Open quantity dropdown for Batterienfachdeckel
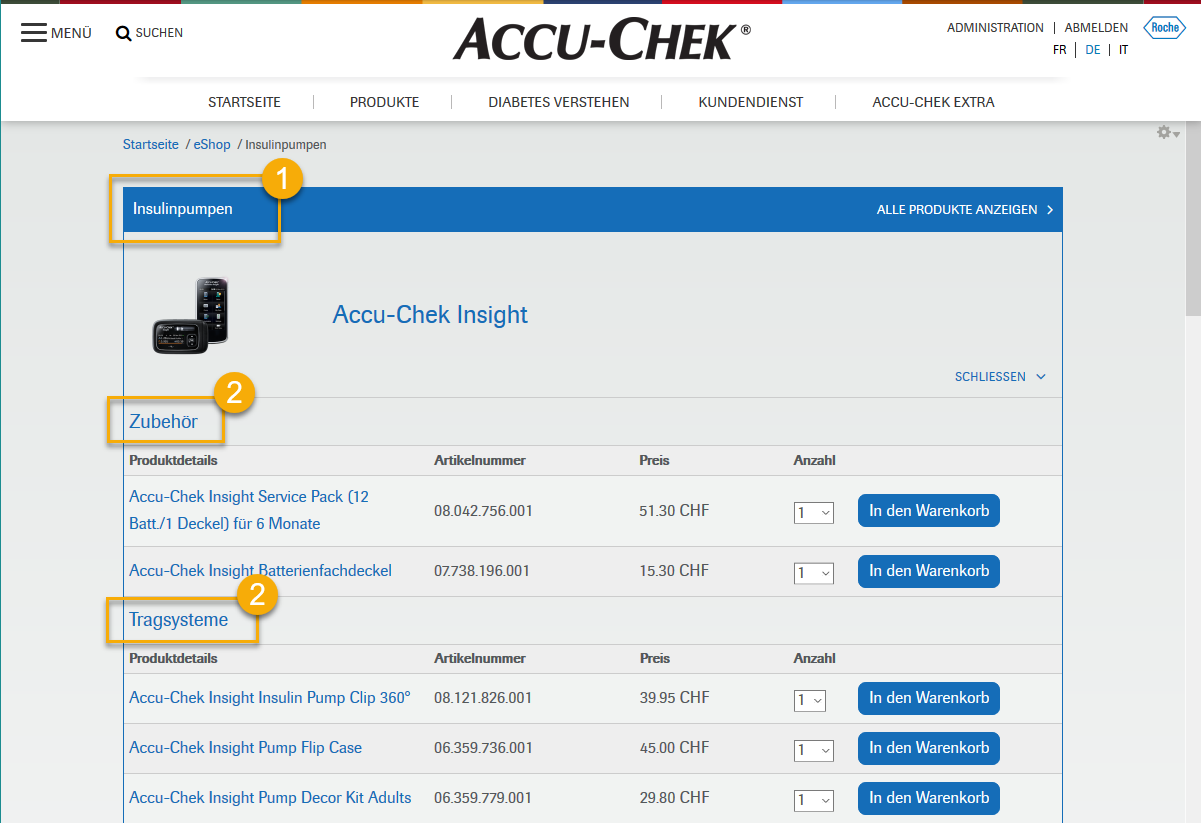 point(813,573)
